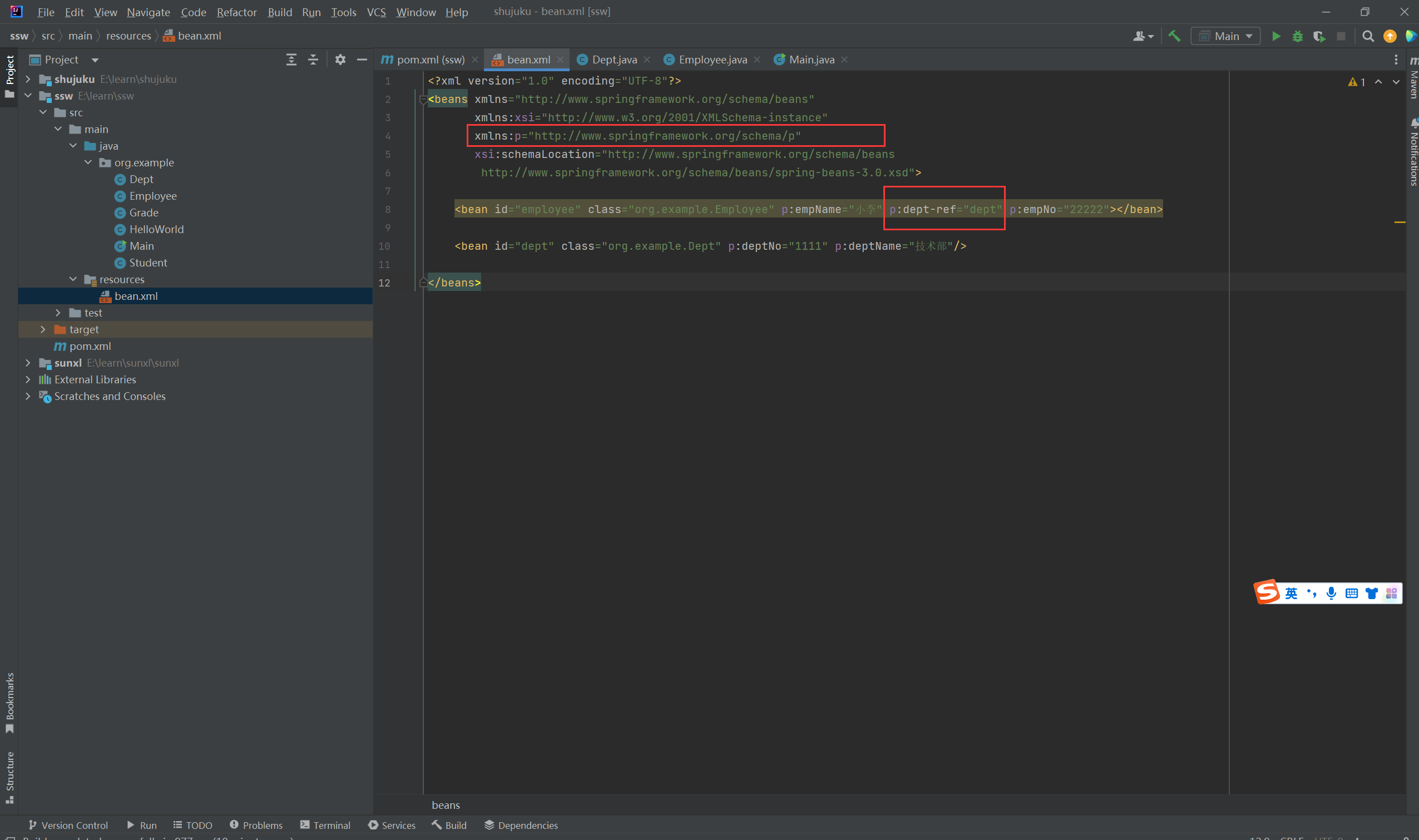Open the Problems tool window
1419x840 pixels.
tap(256, 826)
